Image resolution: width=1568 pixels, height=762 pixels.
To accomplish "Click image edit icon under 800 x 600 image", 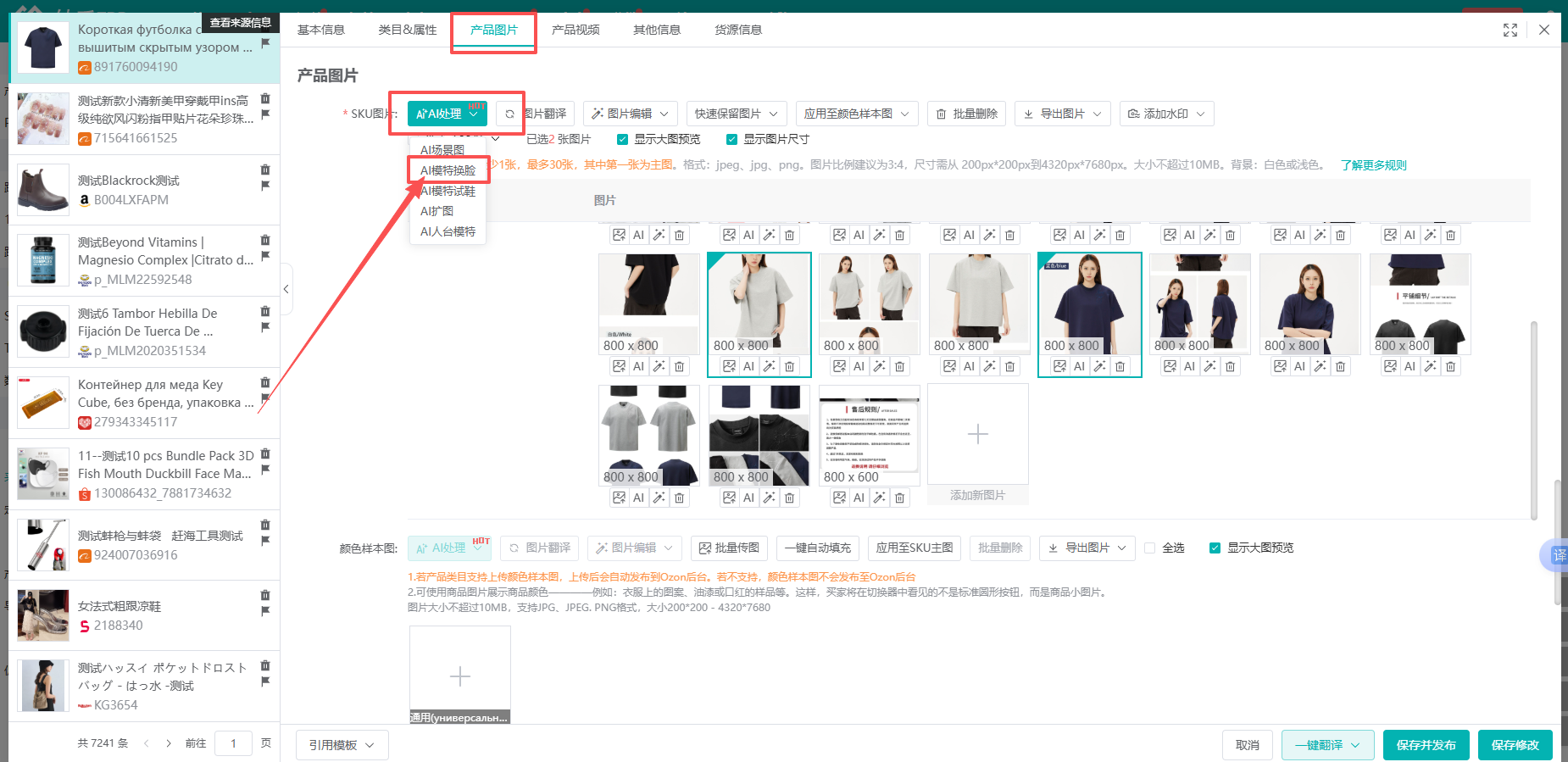I will click(839, 498).
